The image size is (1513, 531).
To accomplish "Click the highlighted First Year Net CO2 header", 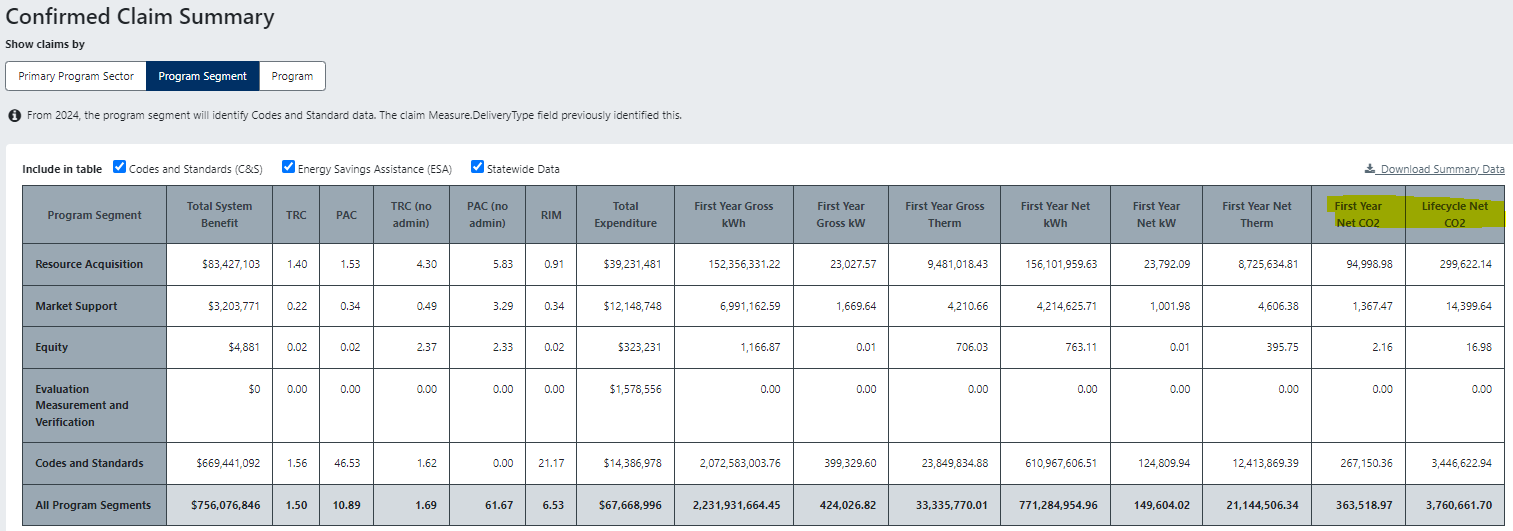I will pyautogui.click(x=1358, y=214).
